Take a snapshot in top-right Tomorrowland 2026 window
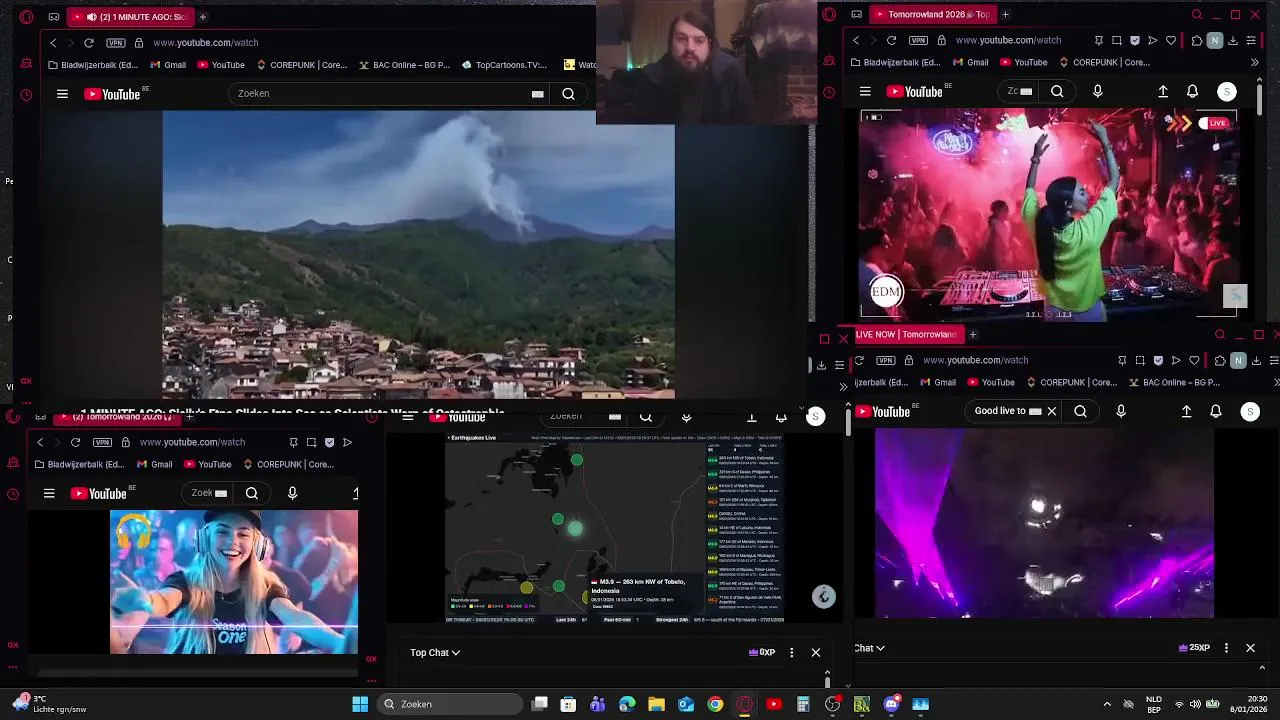The height and width of the screenshot is (720, 1280). click(1117, 41)
